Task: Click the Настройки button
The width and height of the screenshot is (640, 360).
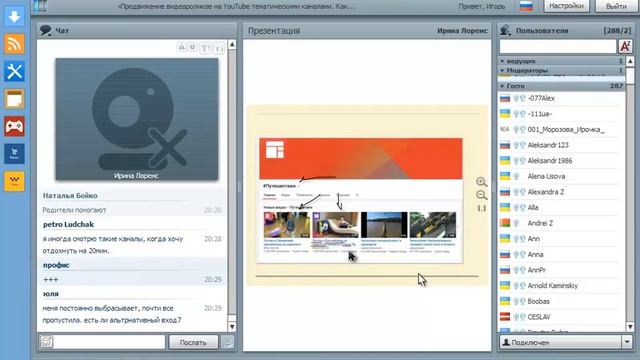Action: 566,6
